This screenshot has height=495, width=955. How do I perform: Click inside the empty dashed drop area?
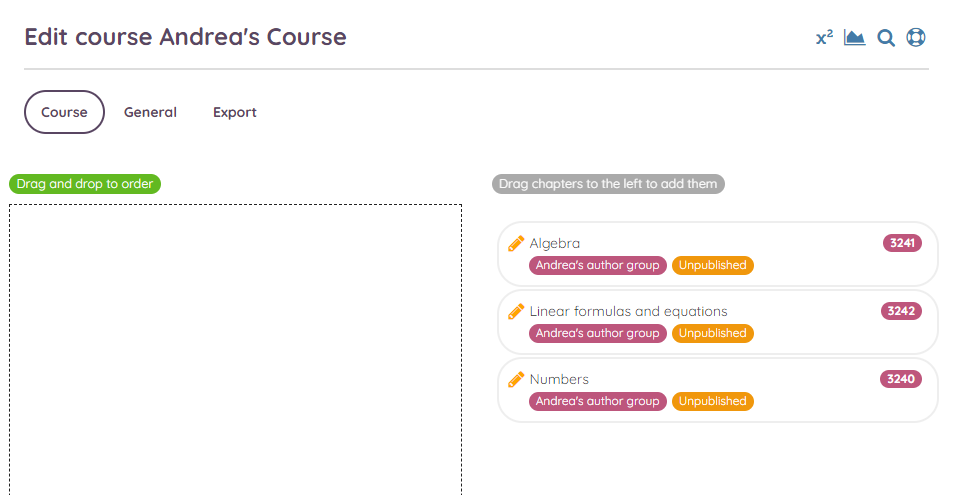(x=235, y=350)
